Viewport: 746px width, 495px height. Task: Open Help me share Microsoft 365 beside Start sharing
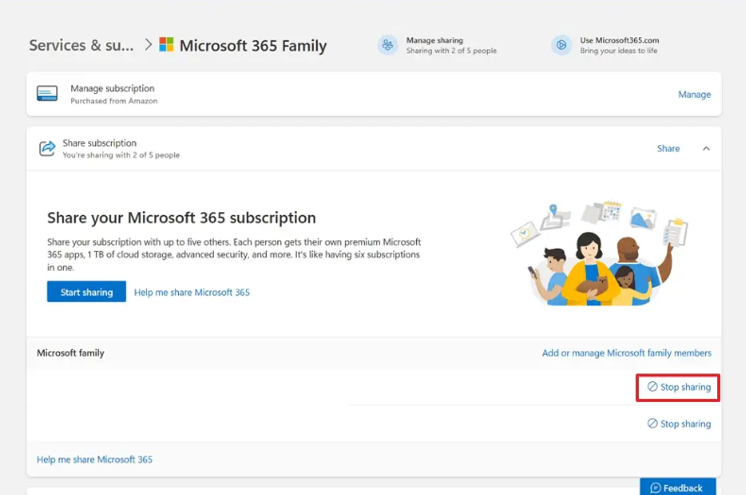(192, 292)
